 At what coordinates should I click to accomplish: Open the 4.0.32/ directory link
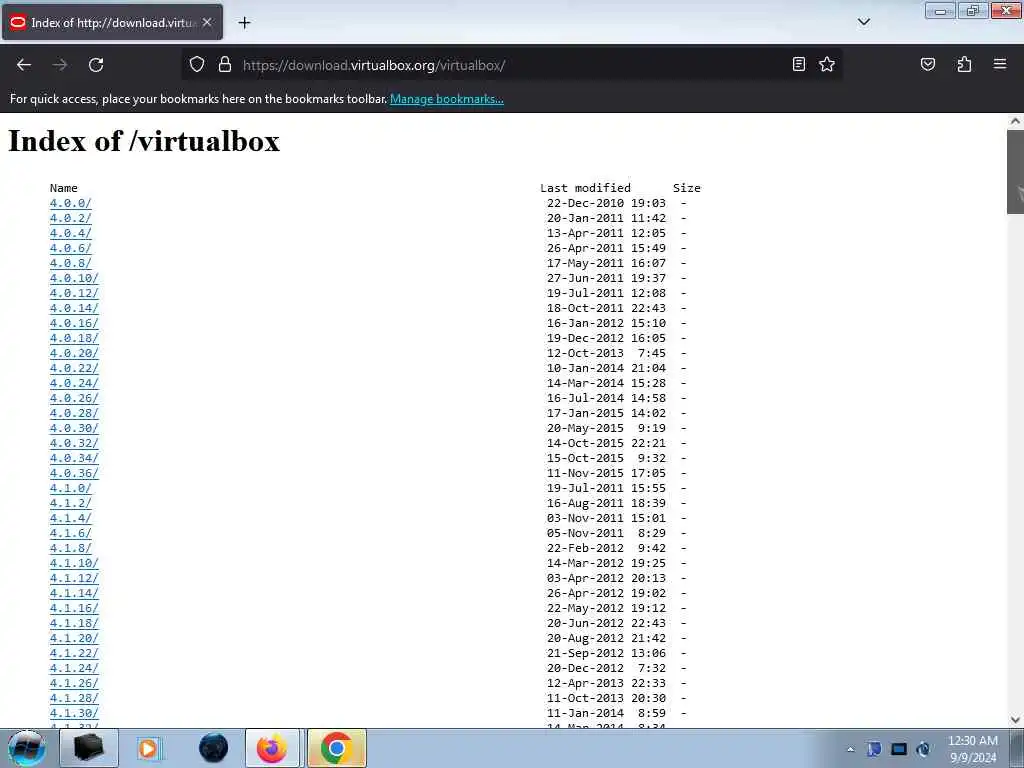click(74, 443)
